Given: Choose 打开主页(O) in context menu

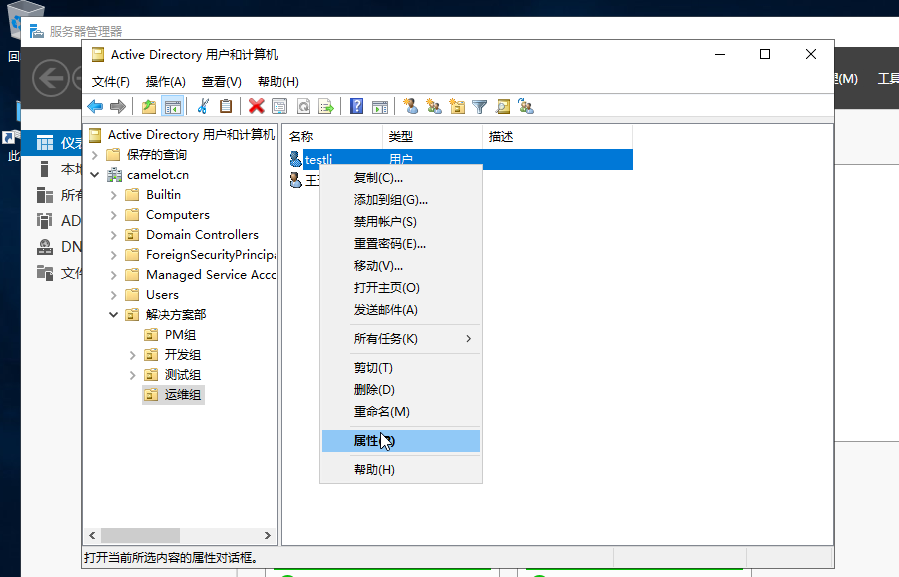Looking at the screenshot, I should pos(401,287).
